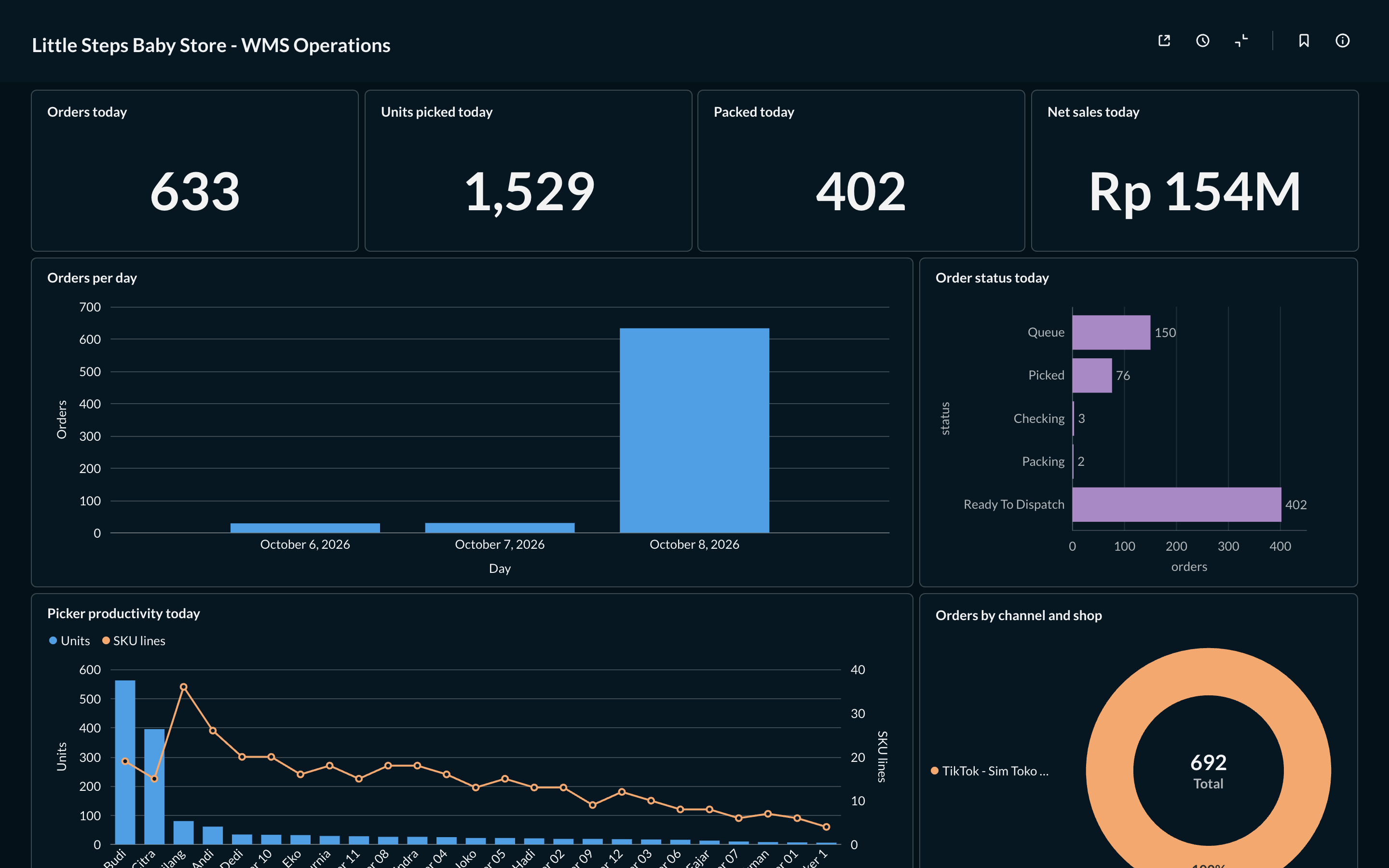The height and width of the screenshot is (868, 1389).
Task: Select Citra's units bar
Action: pyautogui.click(x=154, y=787)
